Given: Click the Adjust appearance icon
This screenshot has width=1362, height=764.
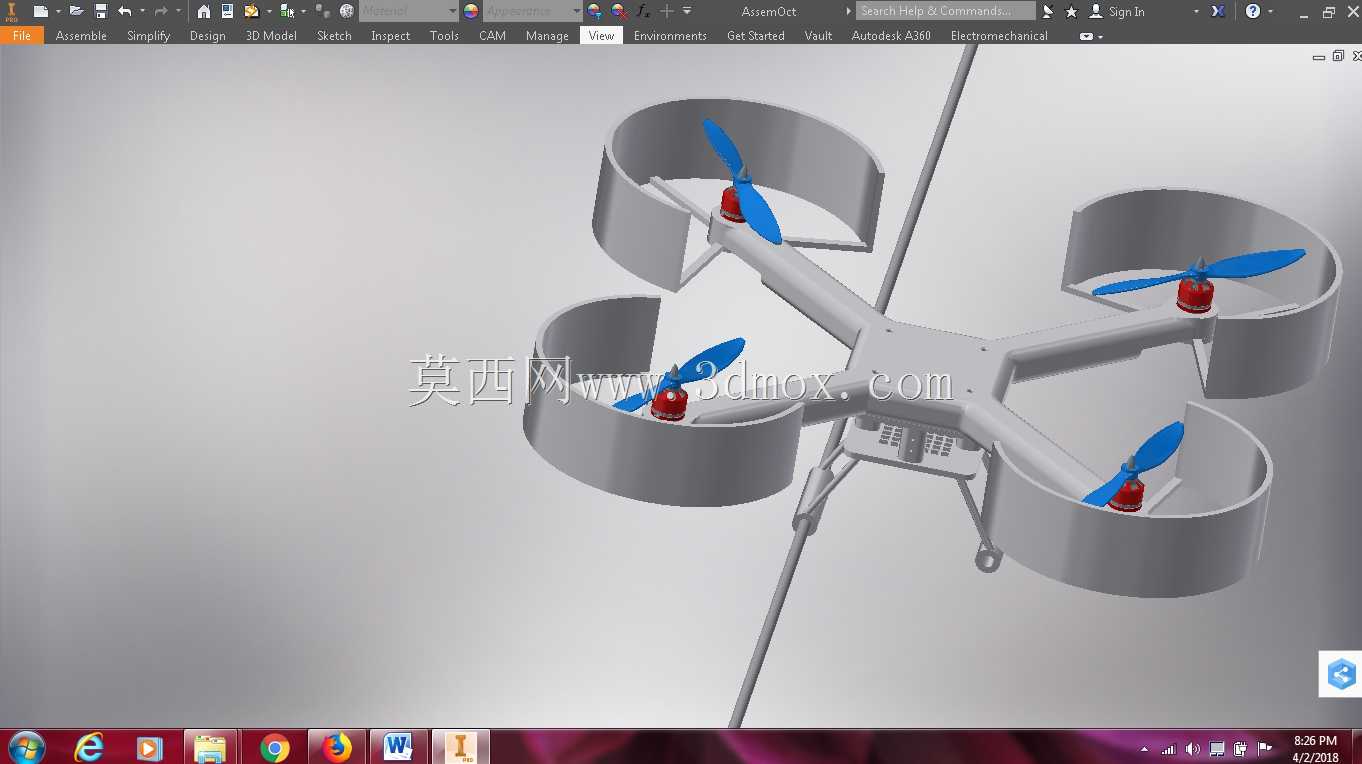Looking at the screenshot, I should point(595,11).
